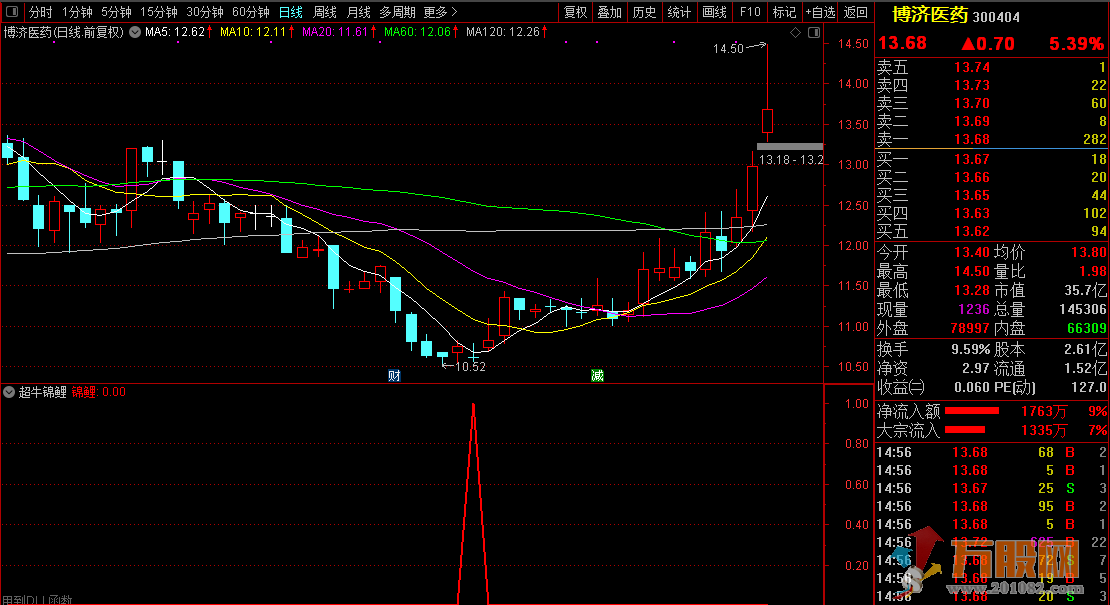Click the MA5: 12.62 indicator label
This screenshot has height=605, width=1110.
(x=175, y=32)
